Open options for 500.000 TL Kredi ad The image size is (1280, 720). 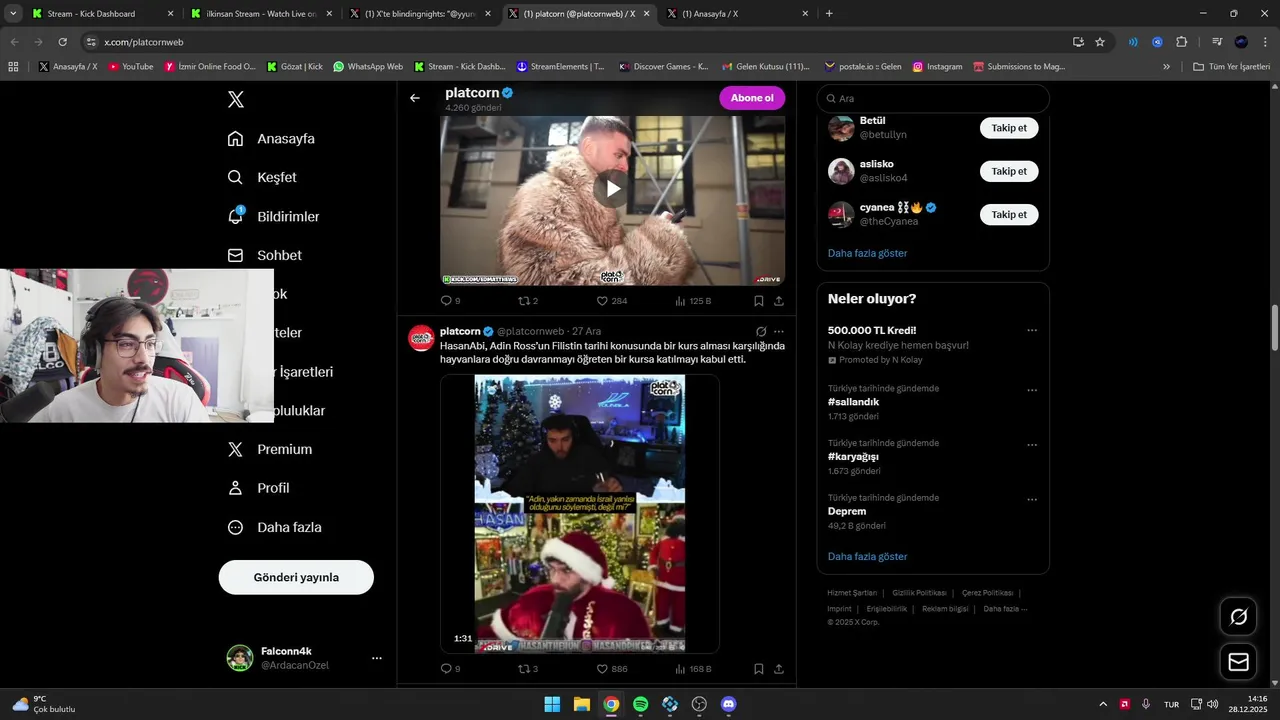[1032, 331]
